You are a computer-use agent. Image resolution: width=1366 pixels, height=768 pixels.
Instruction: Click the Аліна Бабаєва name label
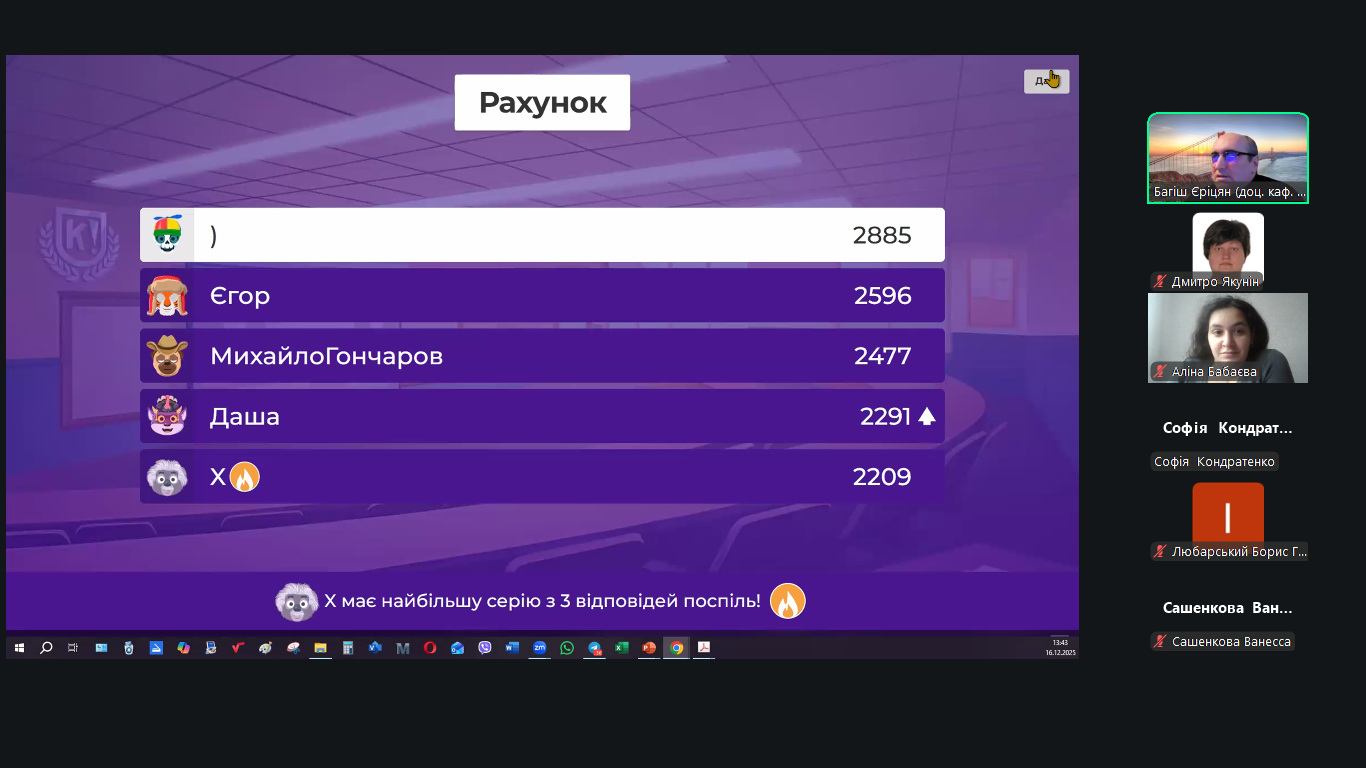coord(1214,372)
